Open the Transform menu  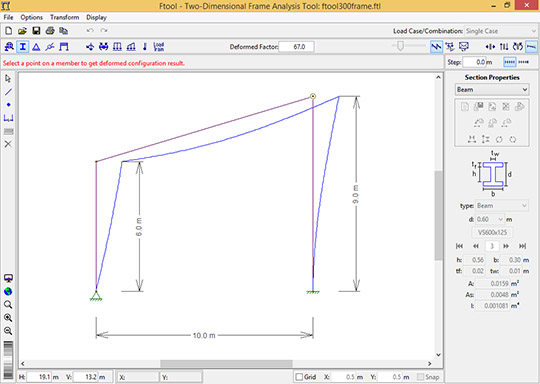tap(64, 17)
